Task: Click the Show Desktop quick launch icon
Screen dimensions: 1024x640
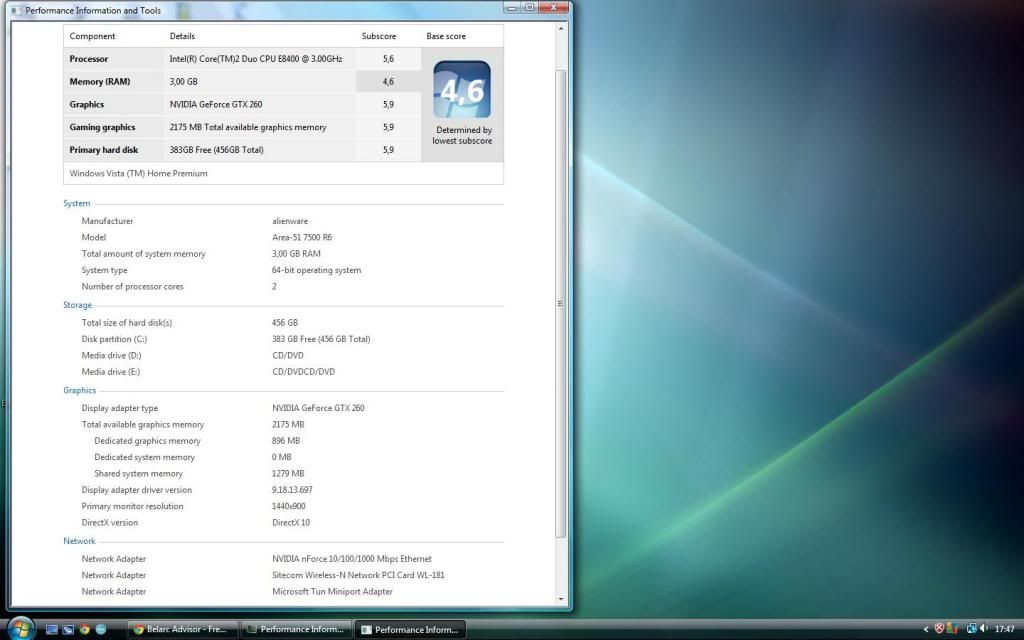Action: point(52,630)
